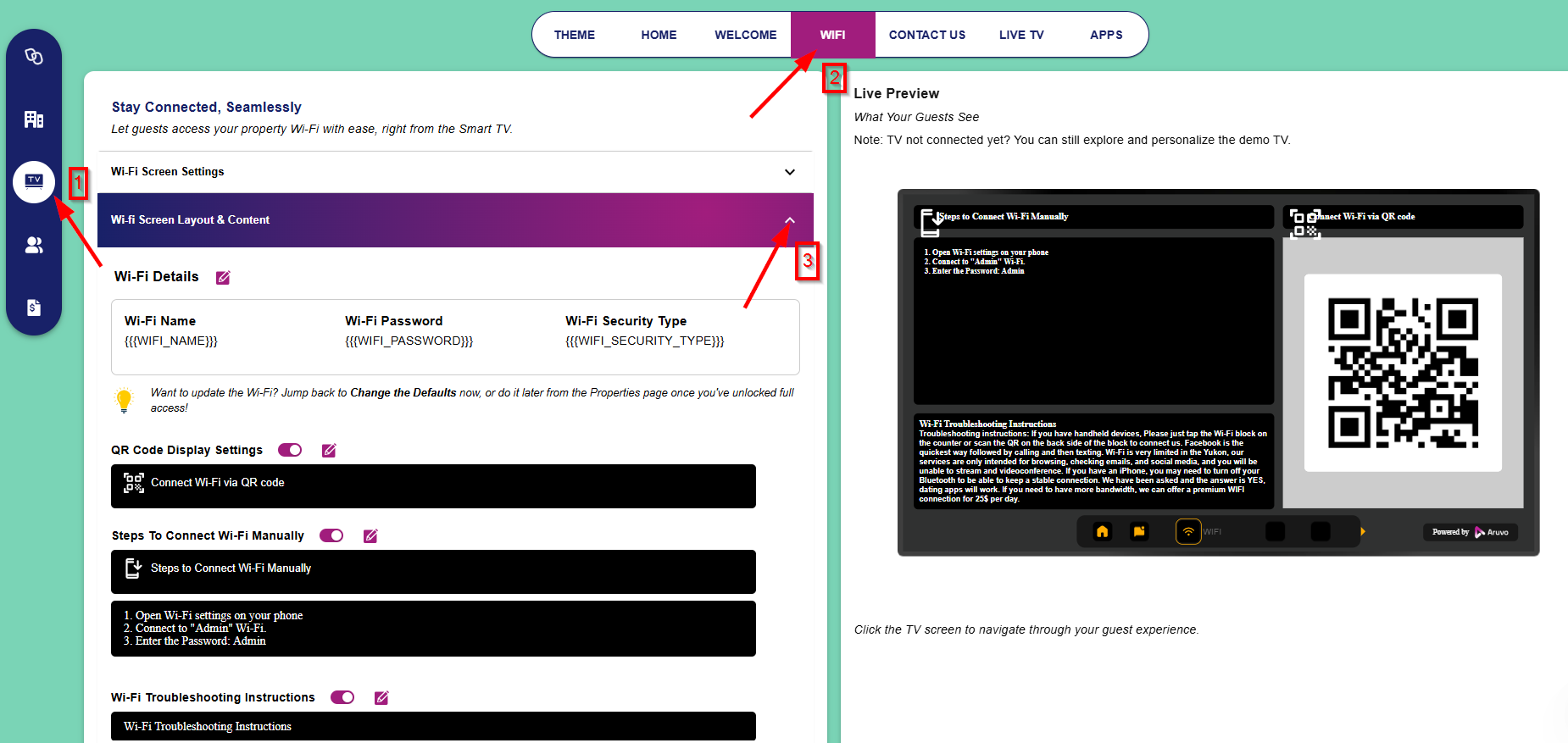Click 'Click the TV screen to navigate' hint text

point(1026,629)
